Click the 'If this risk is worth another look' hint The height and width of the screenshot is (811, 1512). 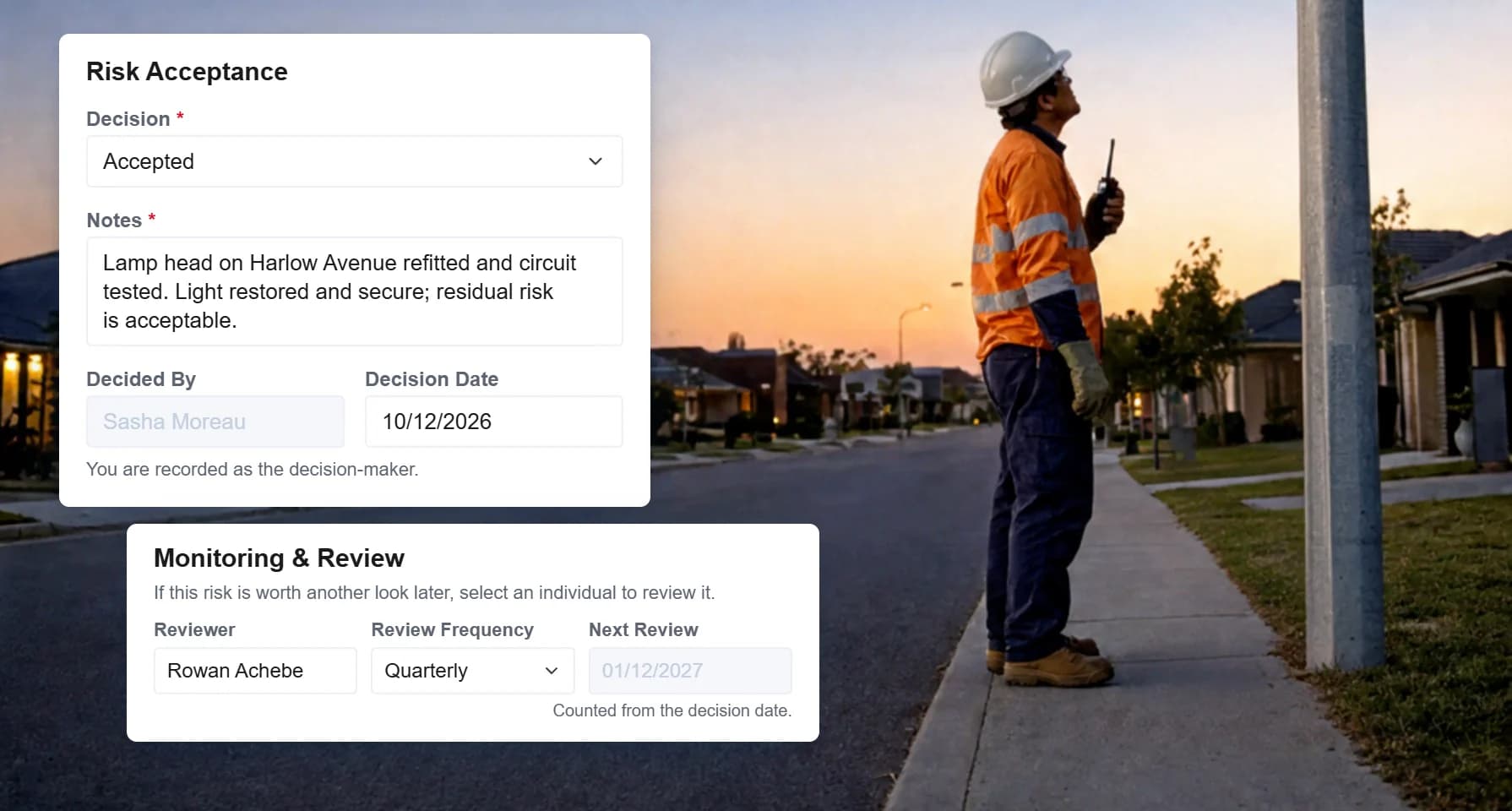click(434, 592)
